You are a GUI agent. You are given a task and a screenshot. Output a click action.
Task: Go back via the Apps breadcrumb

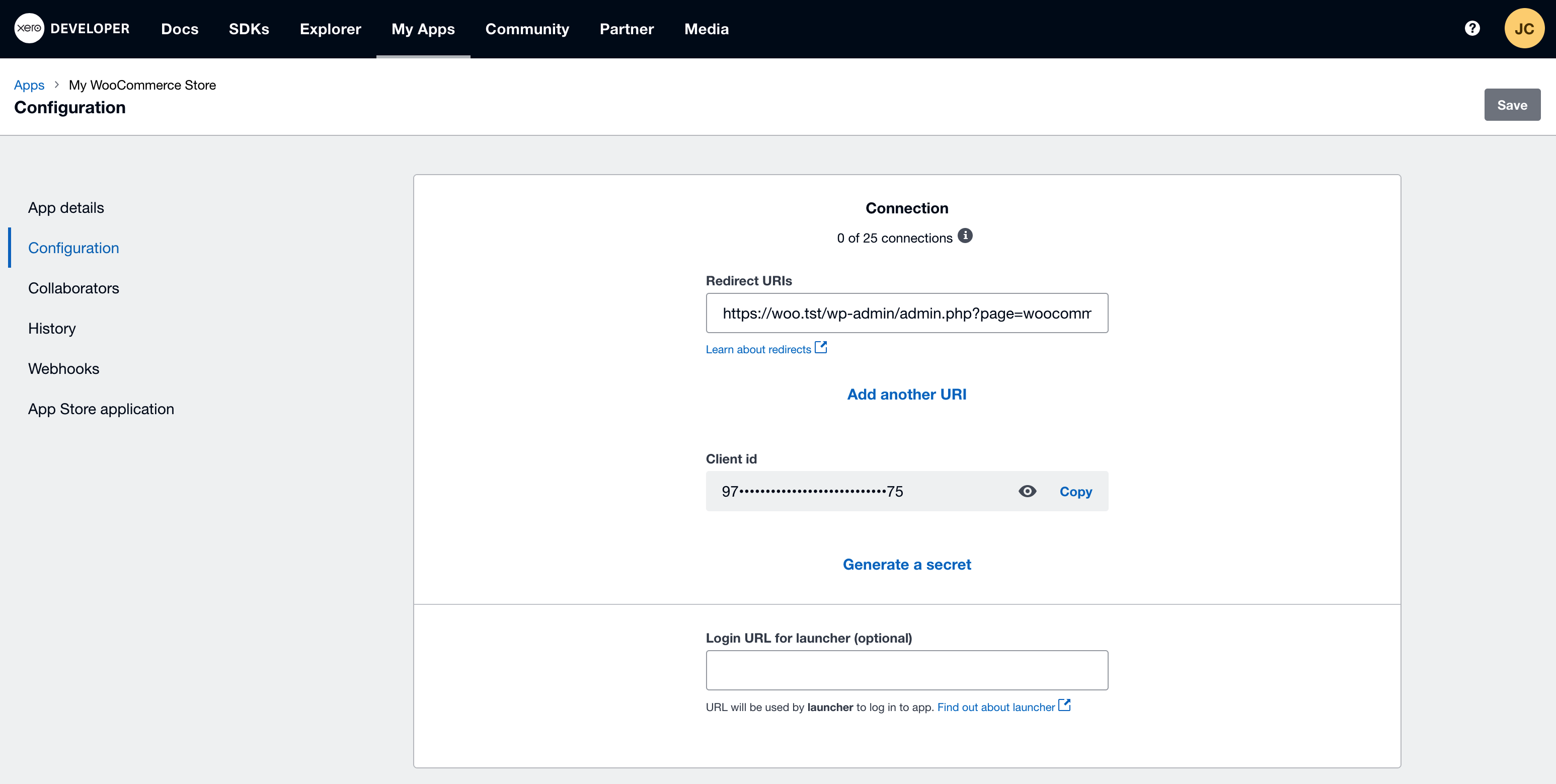point(29,85)
